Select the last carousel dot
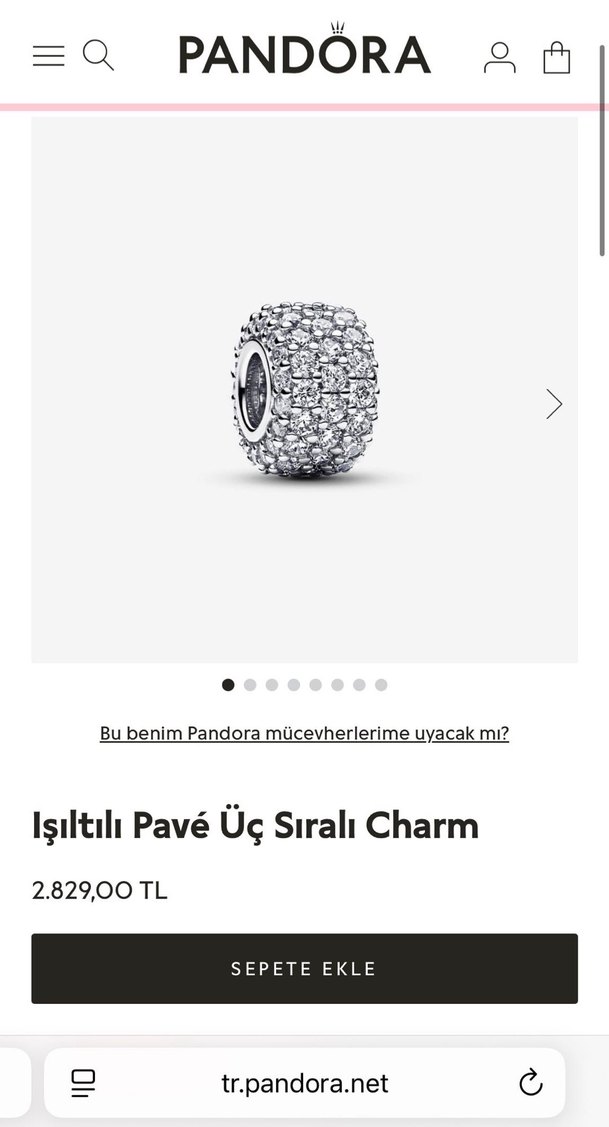Image resolution: width=609 pixels, height=1127 pixels. click(x=381, y=685)
